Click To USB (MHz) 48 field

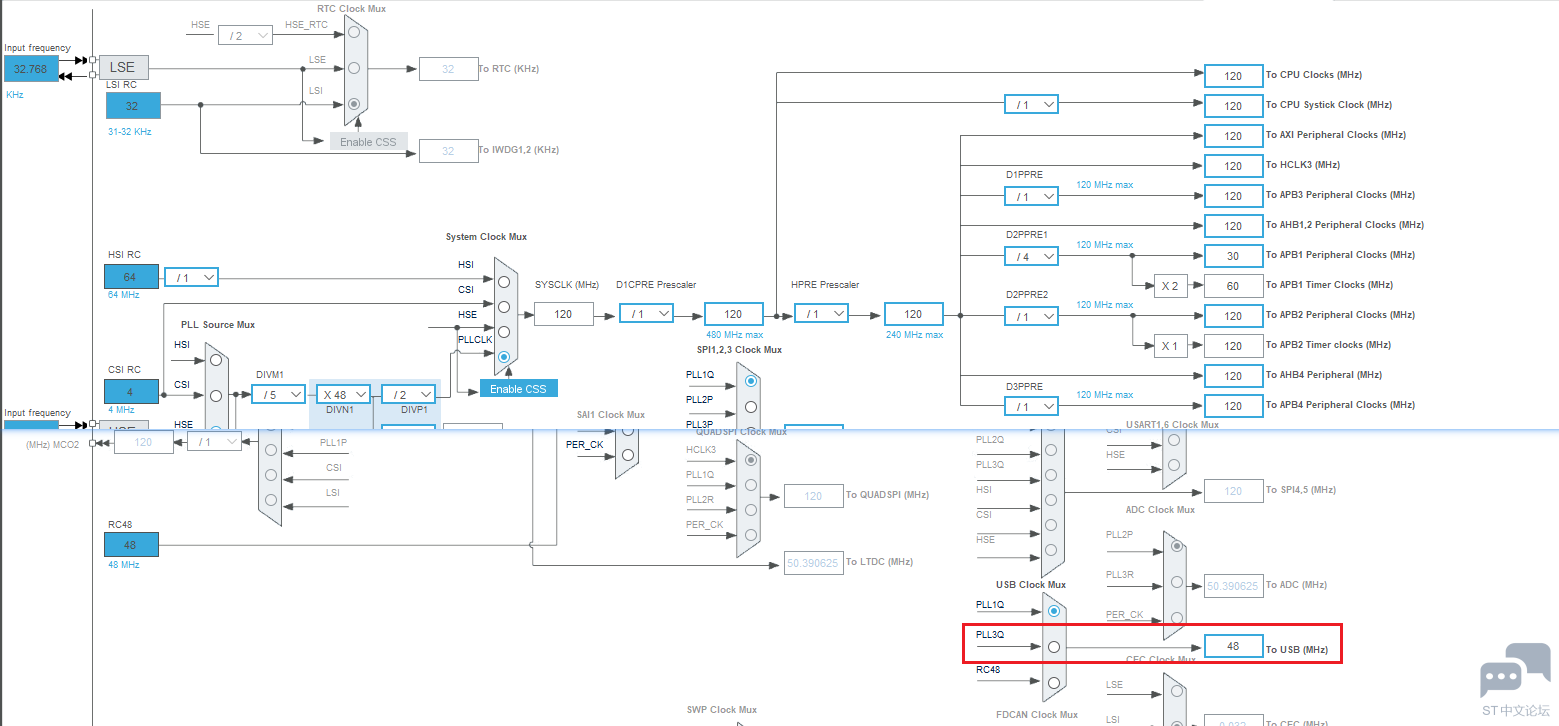[x=1233, y=646]
